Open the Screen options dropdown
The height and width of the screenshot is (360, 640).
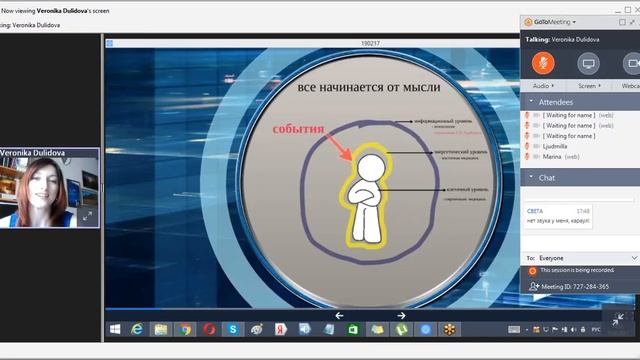click(589, 86)
